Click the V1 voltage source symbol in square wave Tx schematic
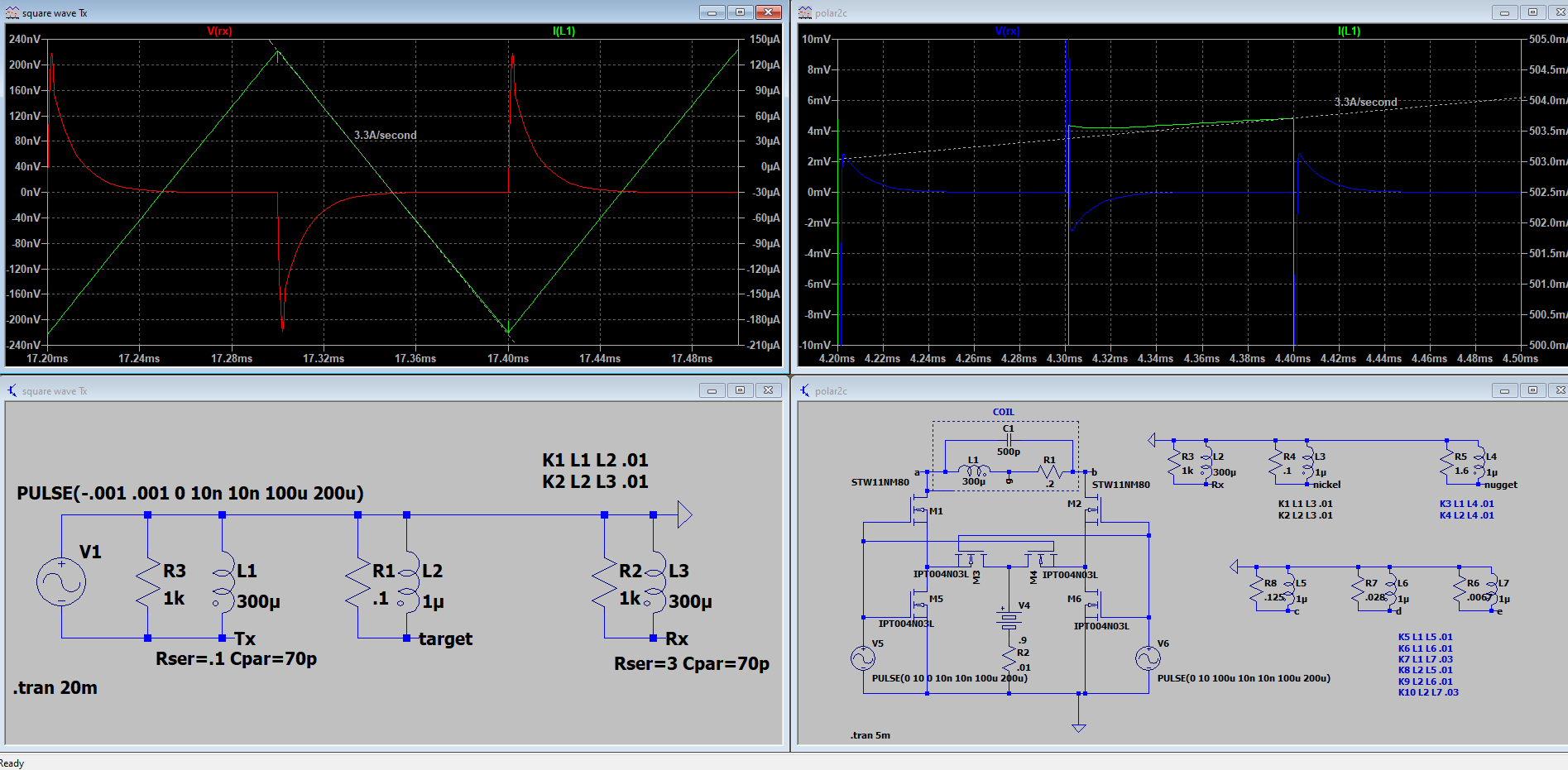 (x=61, y=581)
